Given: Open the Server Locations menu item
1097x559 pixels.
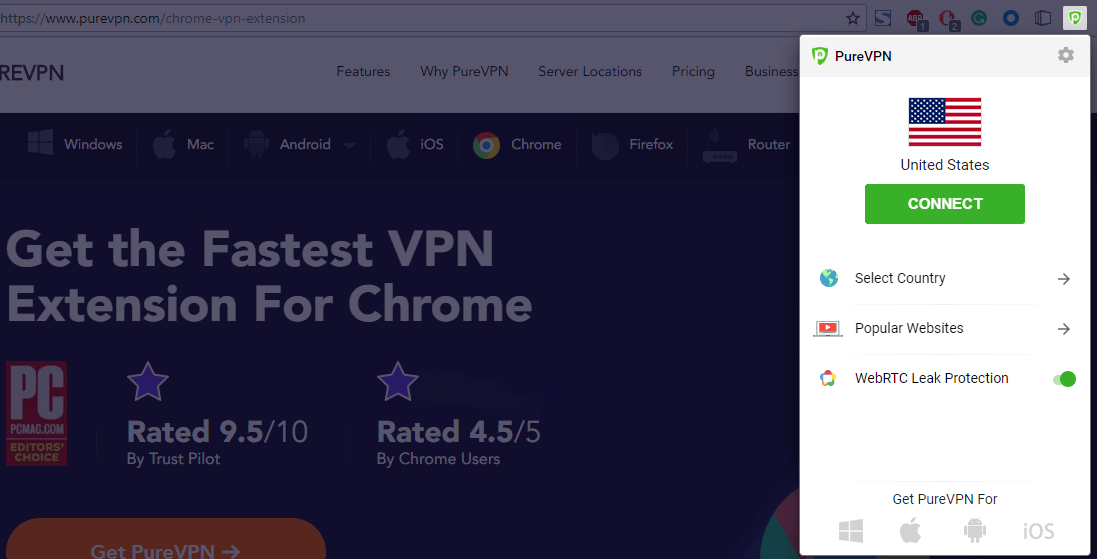Looking at the screenshot, I should 590,71.
